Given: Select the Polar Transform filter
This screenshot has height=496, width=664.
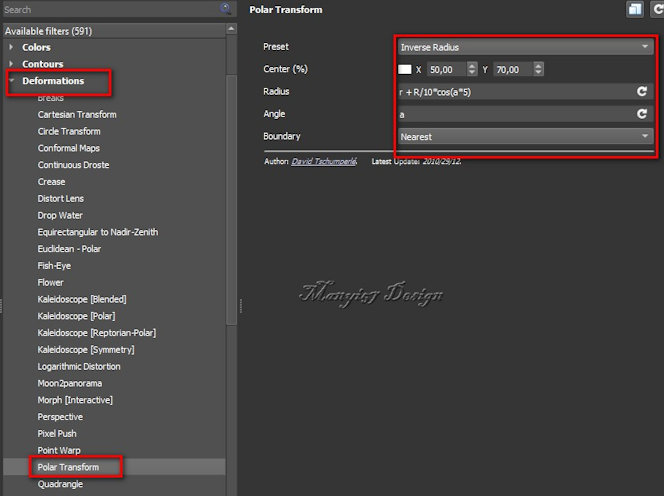Looking at the screenshot, I should (68, 467).
